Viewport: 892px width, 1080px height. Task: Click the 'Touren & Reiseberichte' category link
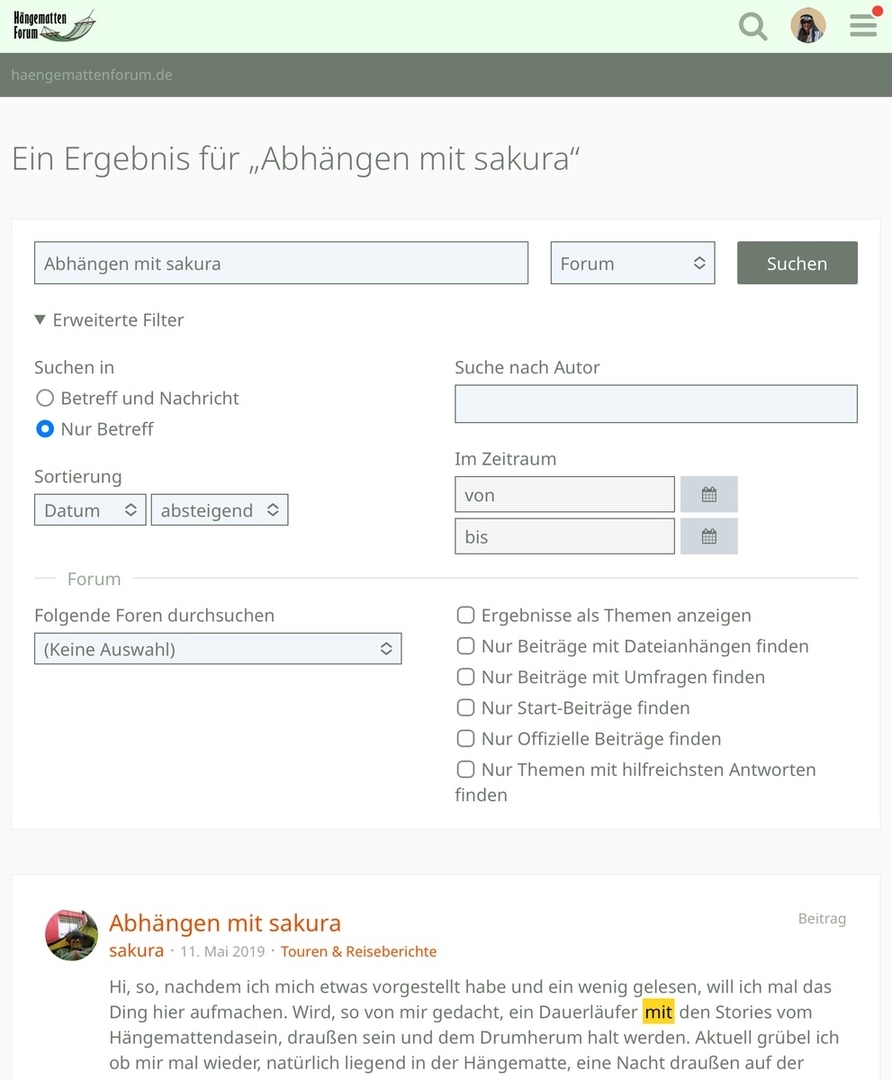[x=358, y=951]
